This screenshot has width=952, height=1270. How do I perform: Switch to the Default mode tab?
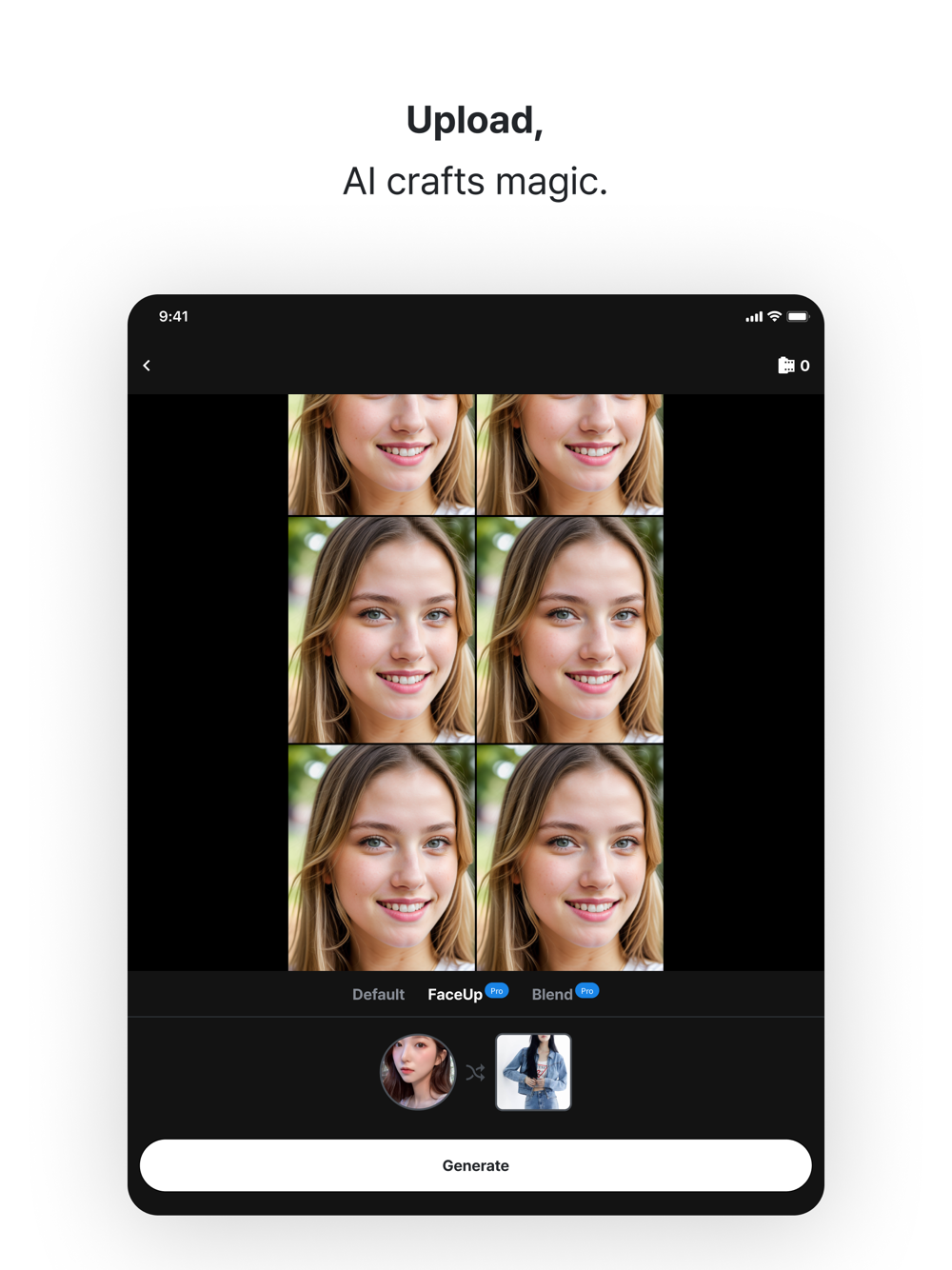(x=378, y=994)
